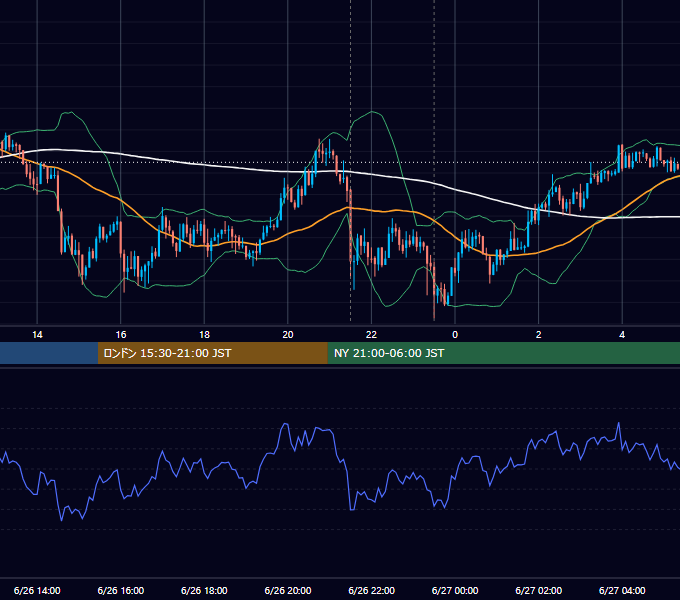Click the 6/26 18:00 date label
The height and width of the screenshot is (600, 680).
(x=204, y=590)
